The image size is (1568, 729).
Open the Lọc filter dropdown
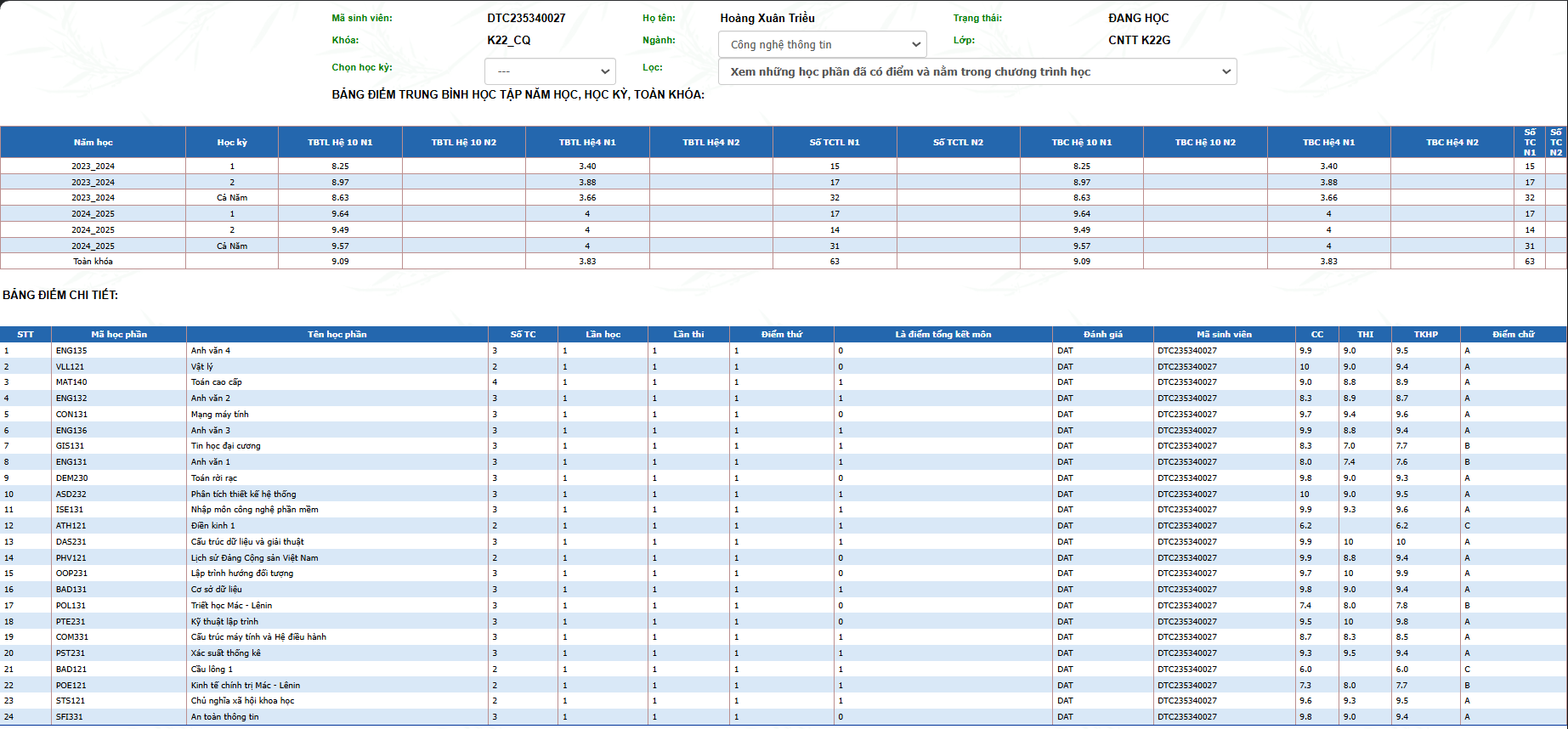(976, 71)
